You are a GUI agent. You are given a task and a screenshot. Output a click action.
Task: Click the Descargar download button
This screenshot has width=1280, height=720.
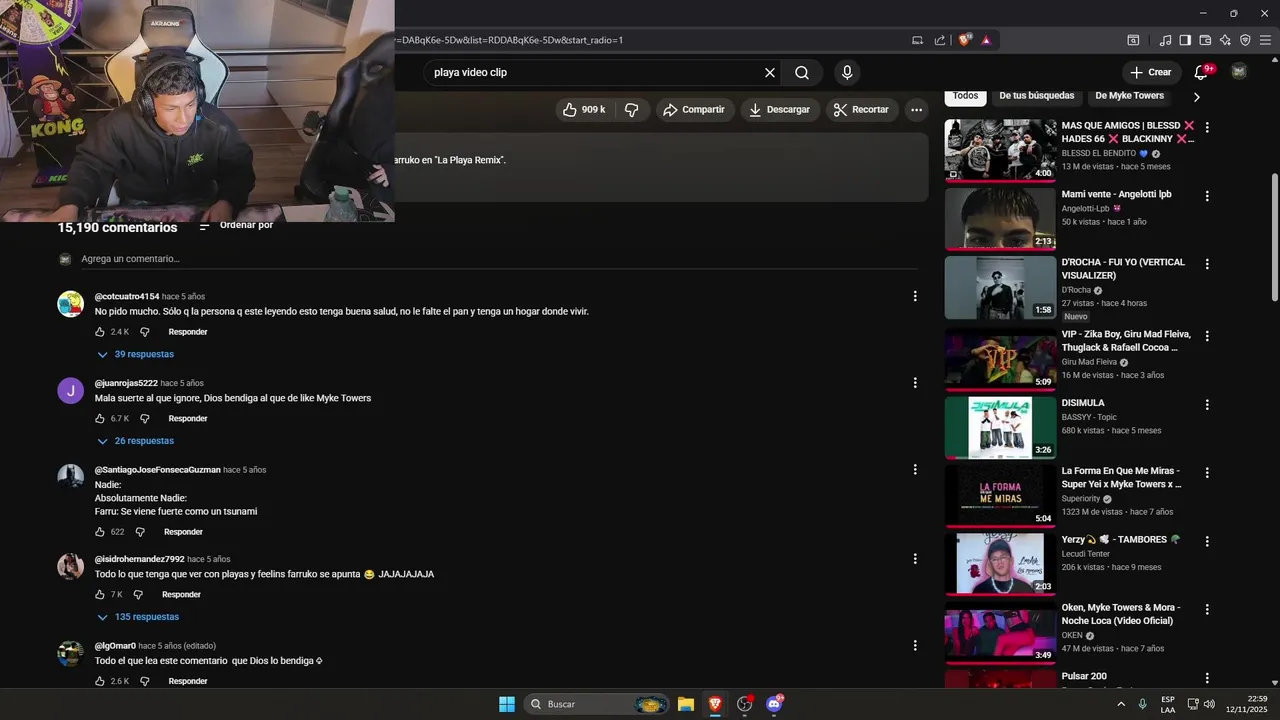(x=780, y=110)
